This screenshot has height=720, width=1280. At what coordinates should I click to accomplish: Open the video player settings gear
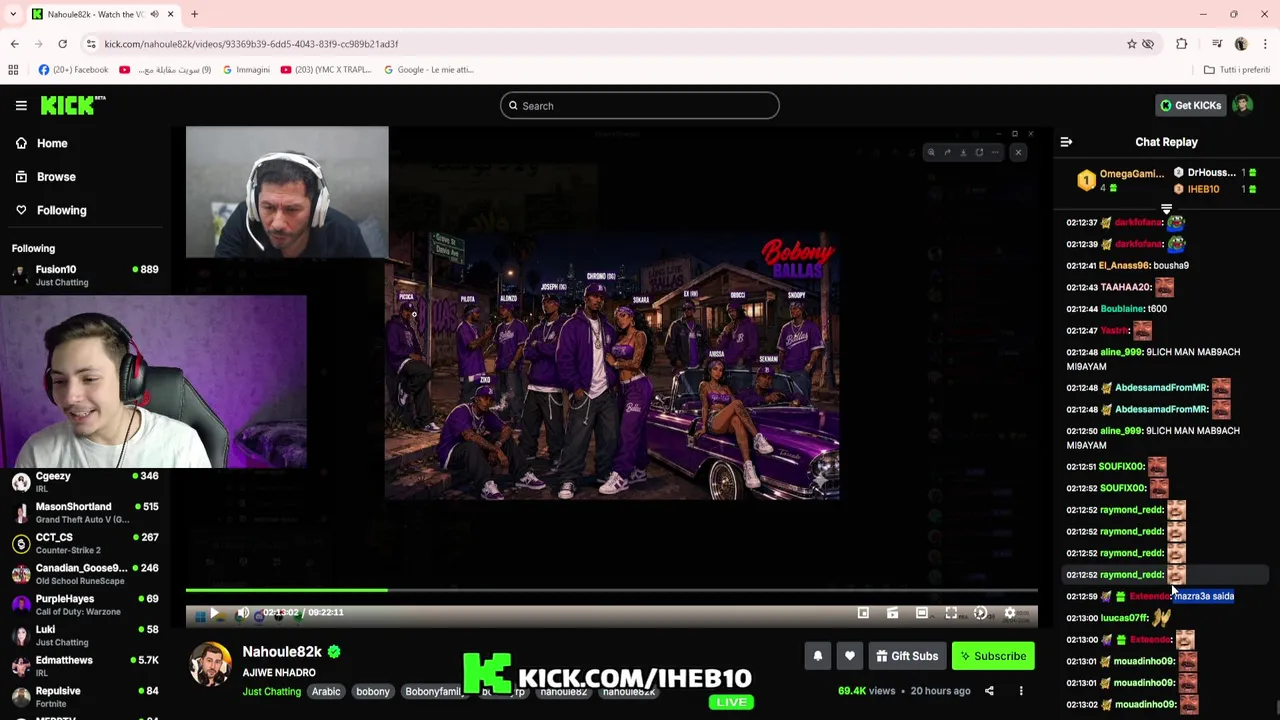click(1010, 613)
